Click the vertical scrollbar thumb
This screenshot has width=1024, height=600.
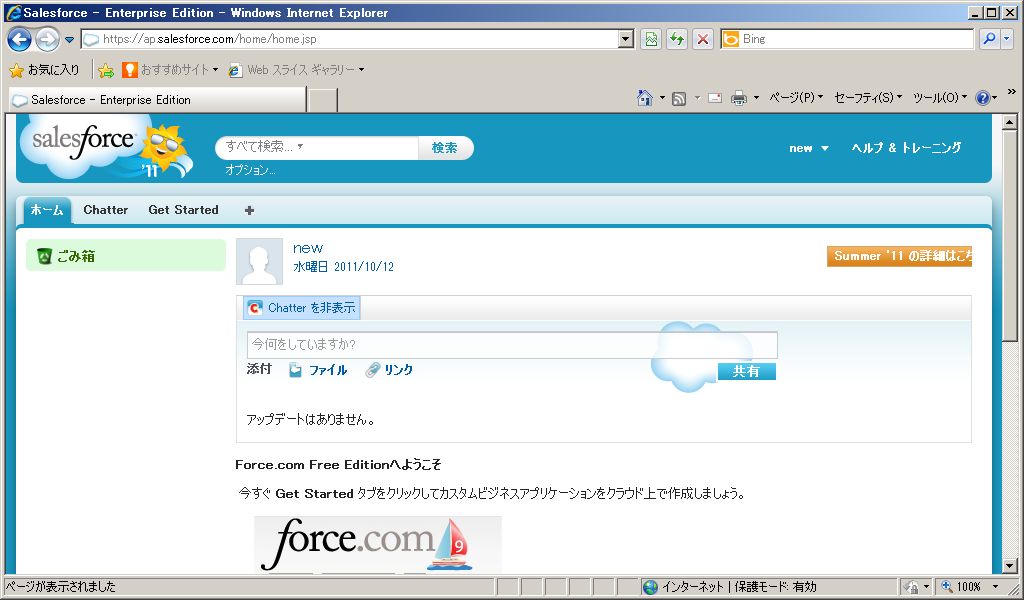pyautogui.click(x=1010, y=235)
